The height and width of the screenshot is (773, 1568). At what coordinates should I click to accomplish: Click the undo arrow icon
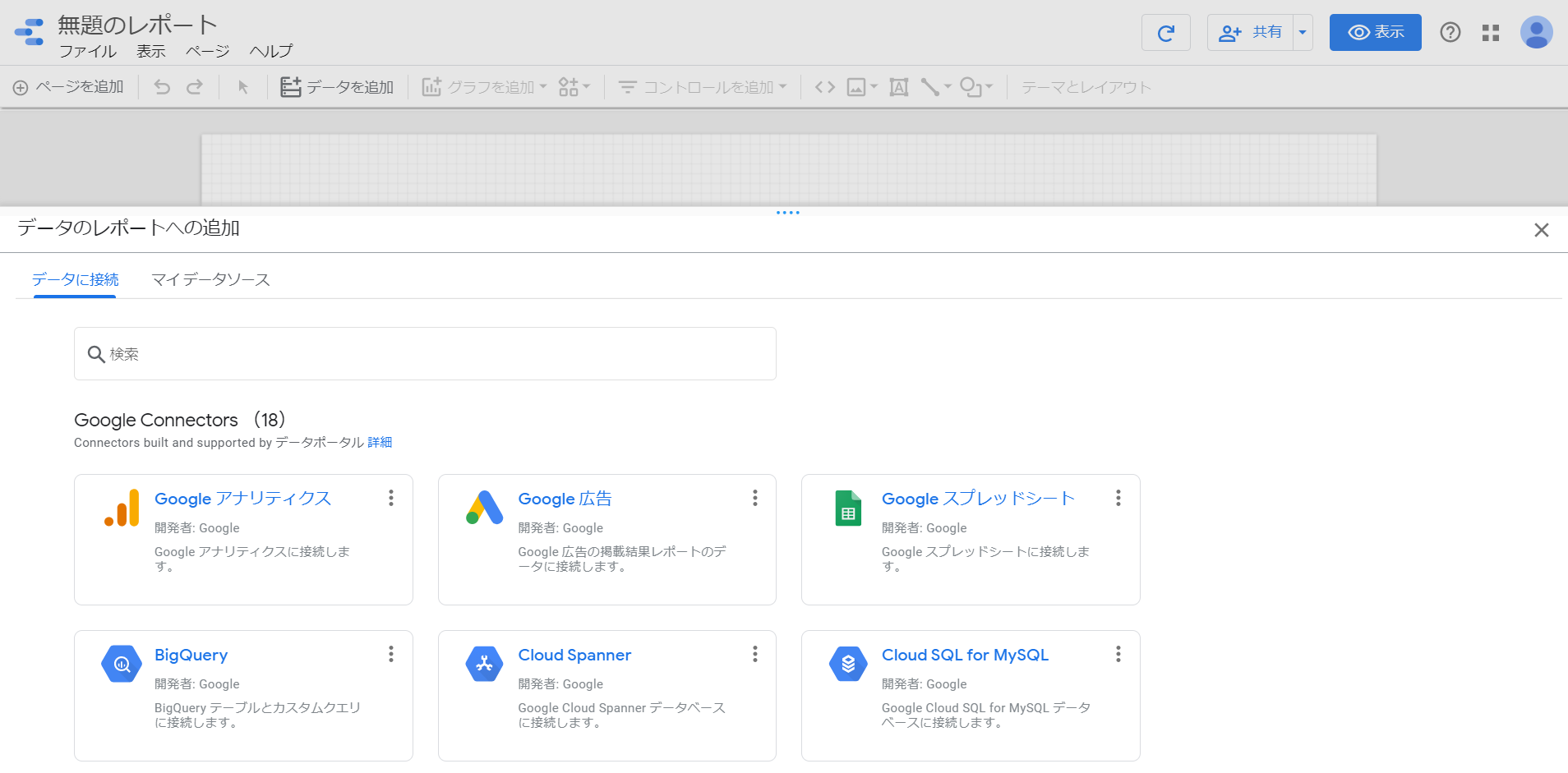162,87
